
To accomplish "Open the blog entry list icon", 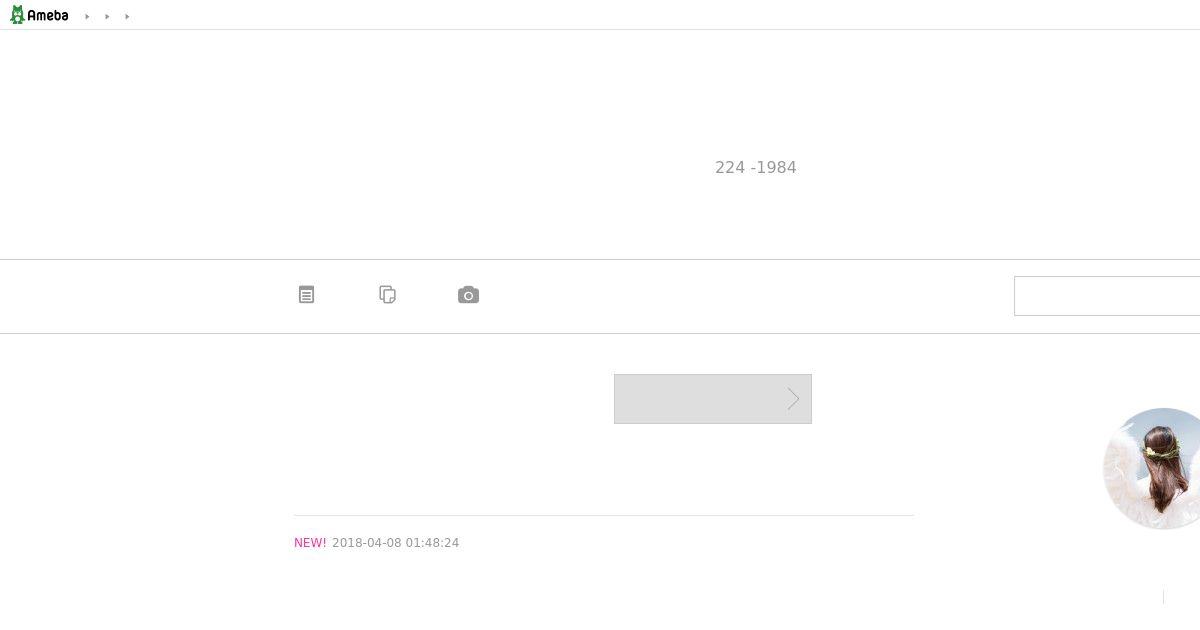I will pos(307,295).
